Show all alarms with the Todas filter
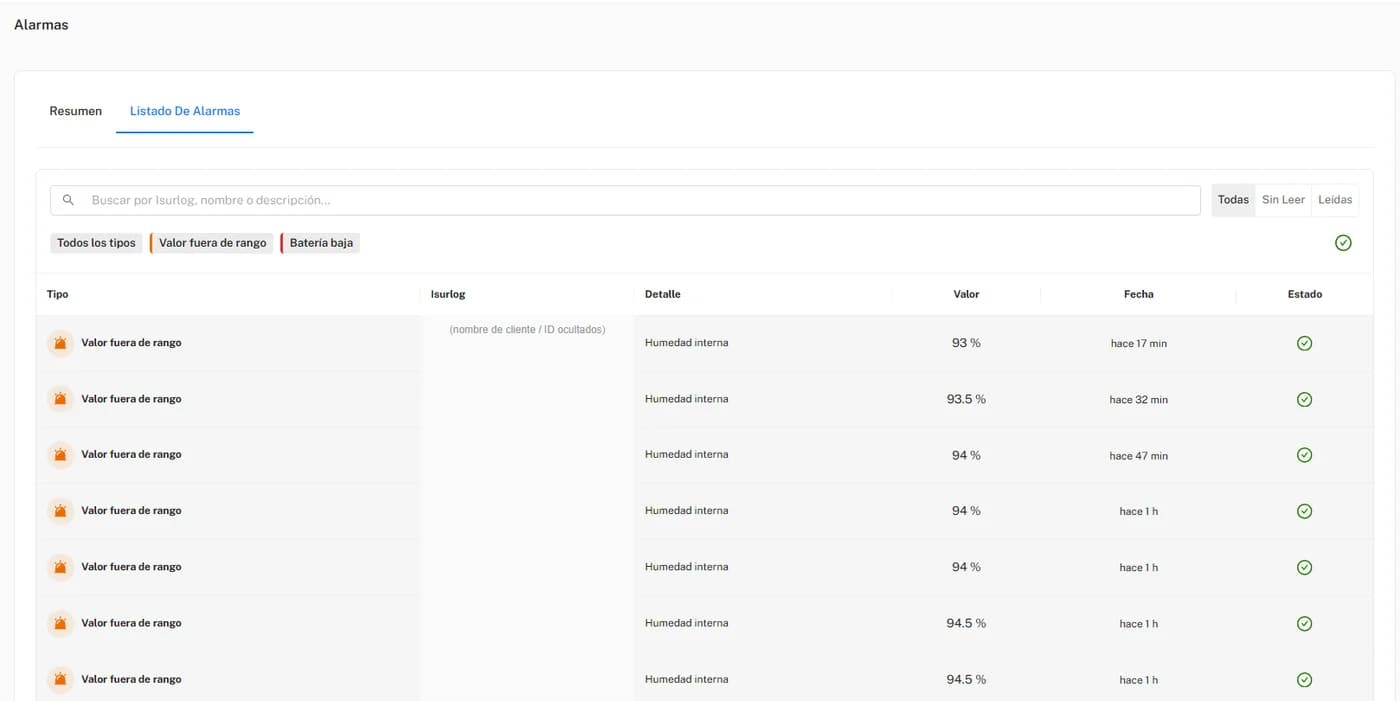The width and height of the screenshot is (1400, 701). tap(1233, 200)
